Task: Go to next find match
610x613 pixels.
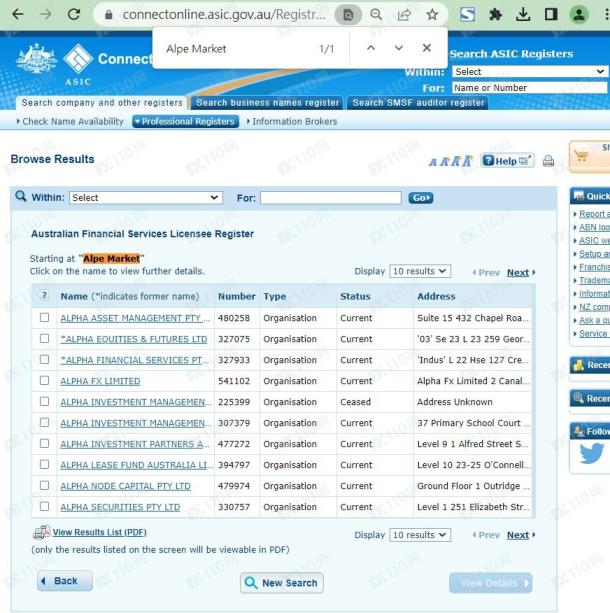Action: click(x=399, y=48)
